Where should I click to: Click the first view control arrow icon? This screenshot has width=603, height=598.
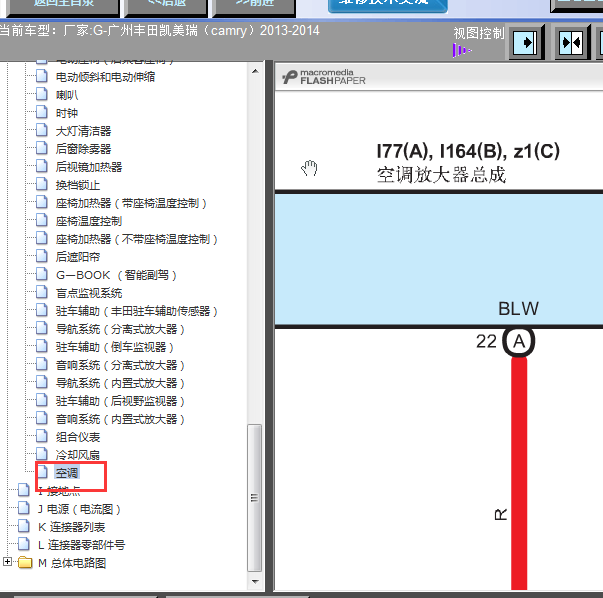(524, 43)
